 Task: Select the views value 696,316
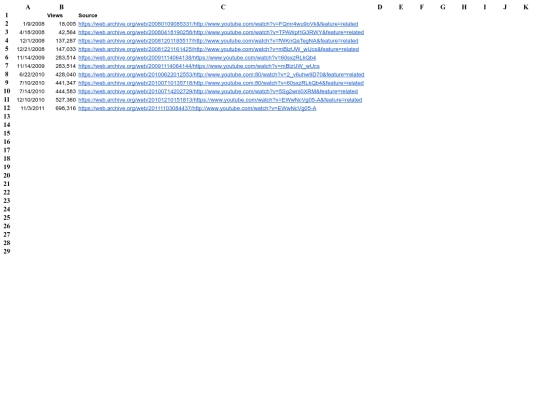click(x=66, y=108)
